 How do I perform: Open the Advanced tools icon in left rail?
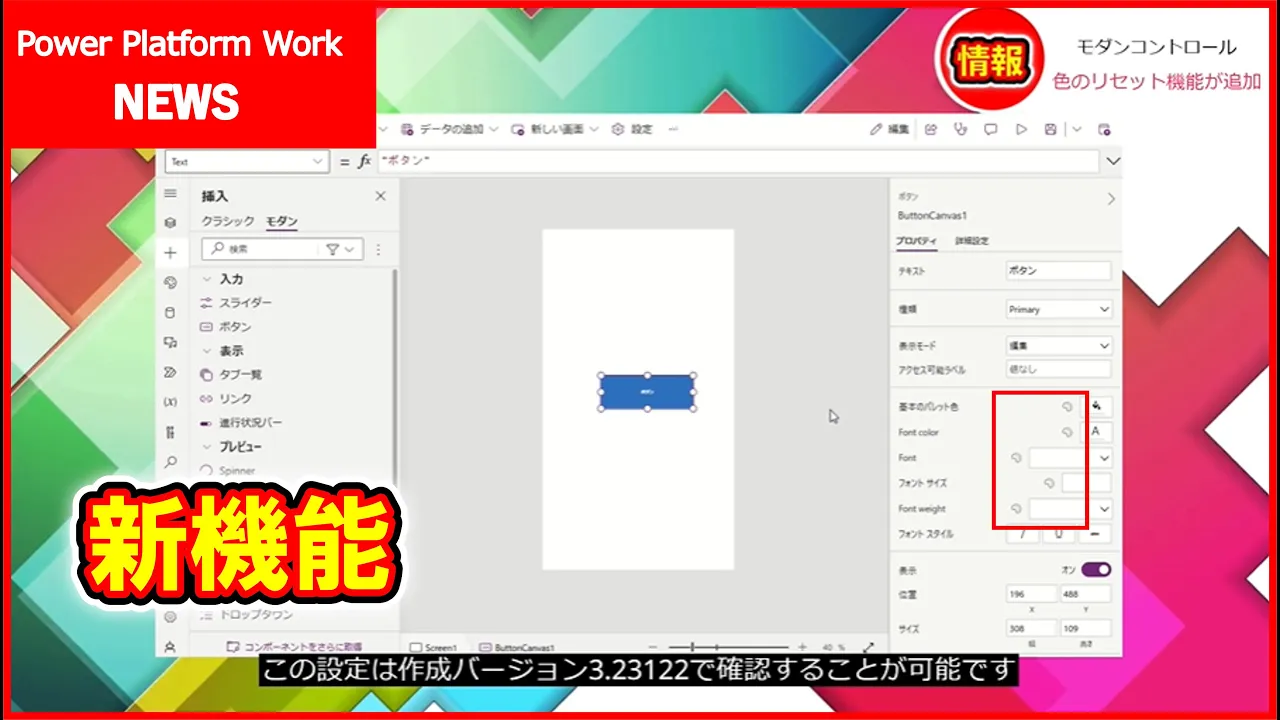point(170,432)
